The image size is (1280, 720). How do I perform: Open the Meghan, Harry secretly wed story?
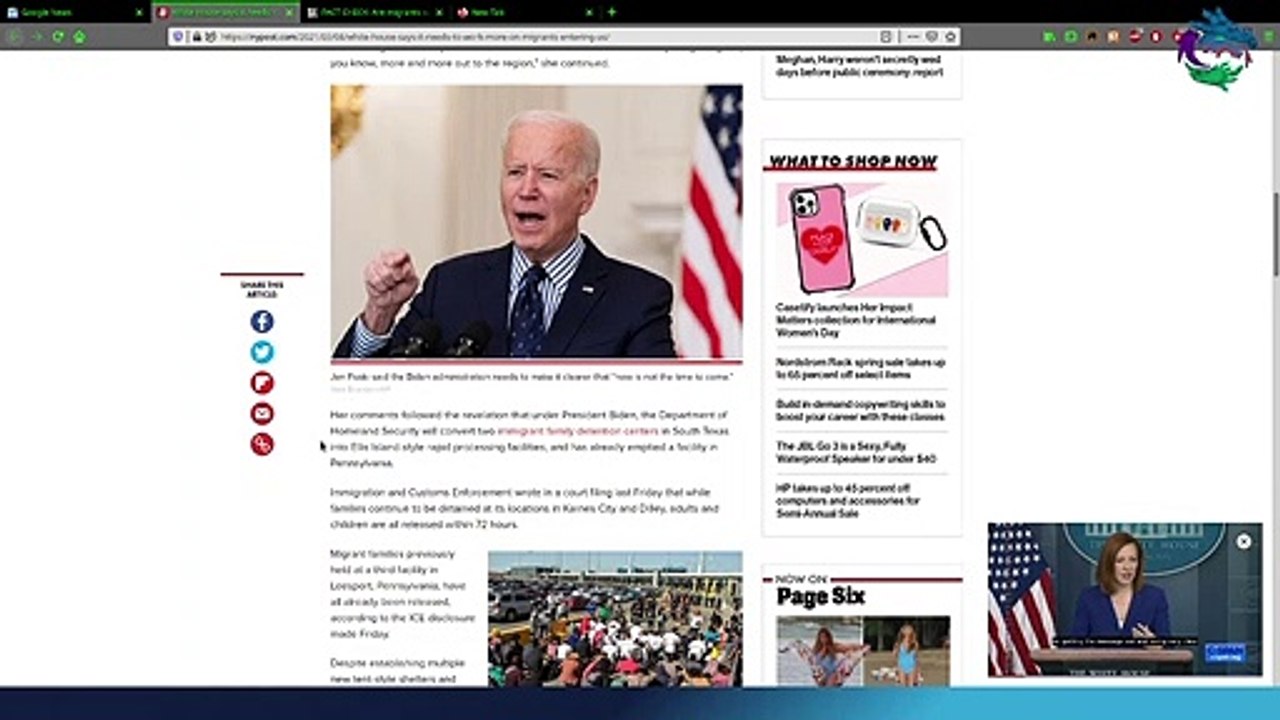point(859,66)
